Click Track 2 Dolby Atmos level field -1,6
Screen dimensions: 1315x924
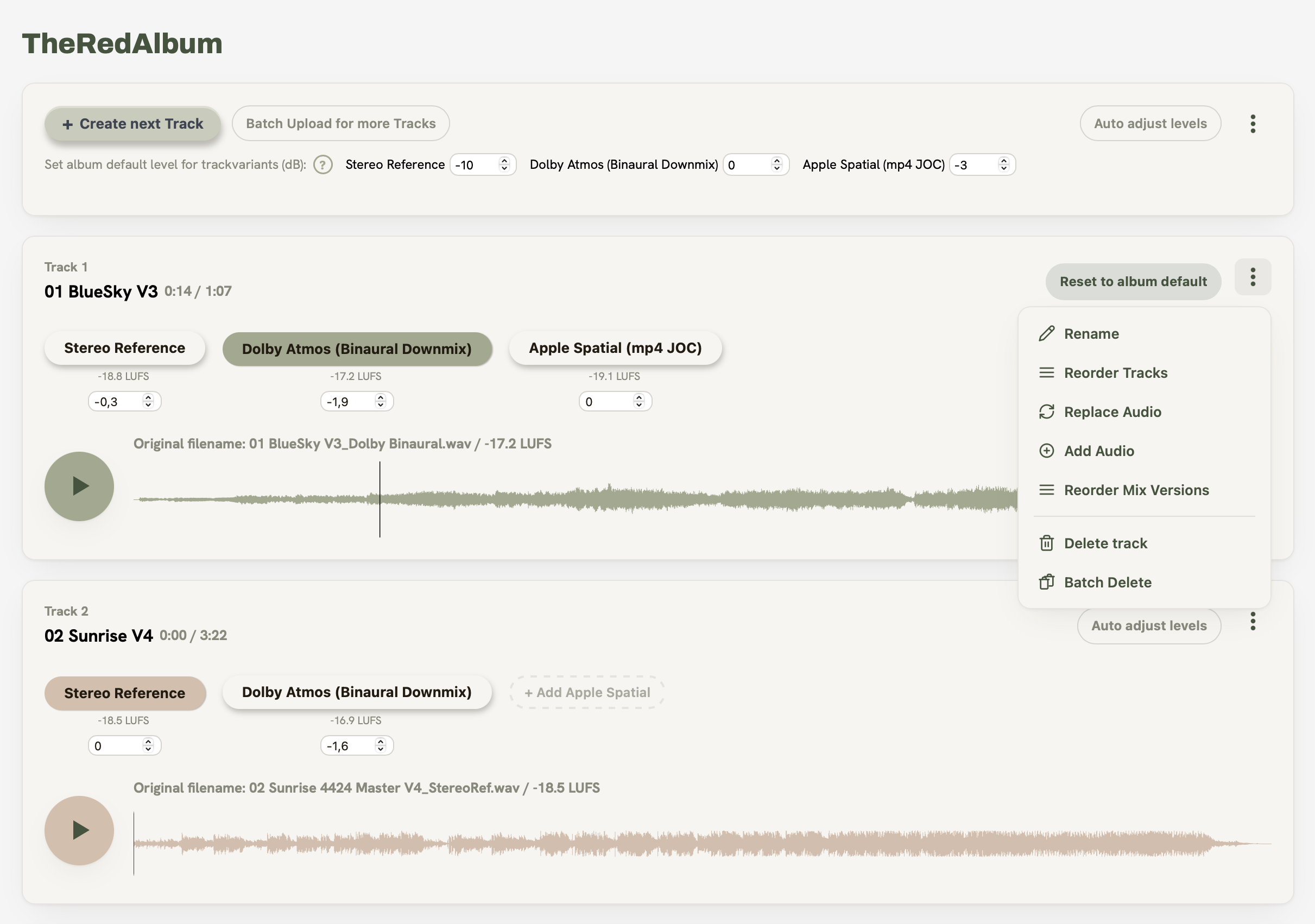tap(357, 746)
